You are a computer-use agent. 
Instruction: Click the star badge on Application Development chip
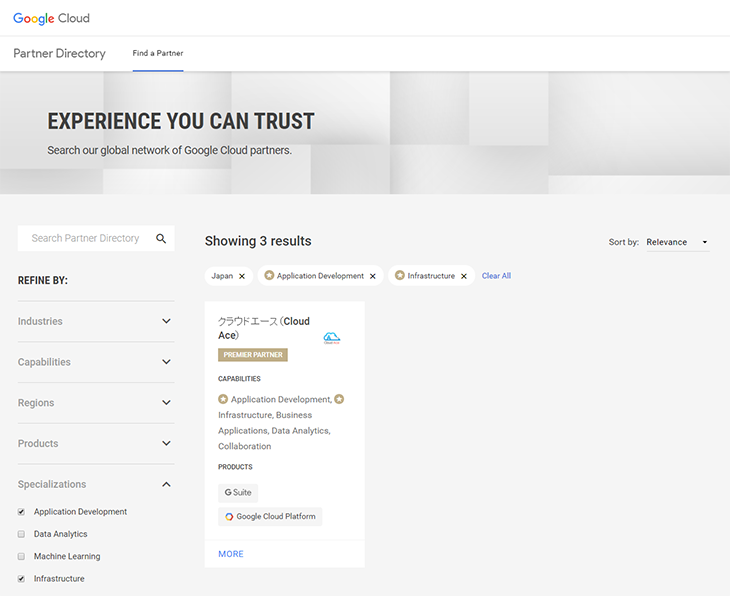tap(269, 276)
